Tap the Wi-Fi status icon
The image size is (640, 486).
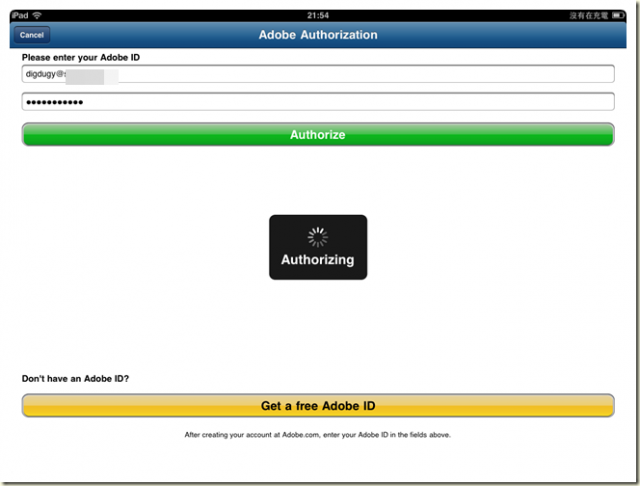point(37,16)
